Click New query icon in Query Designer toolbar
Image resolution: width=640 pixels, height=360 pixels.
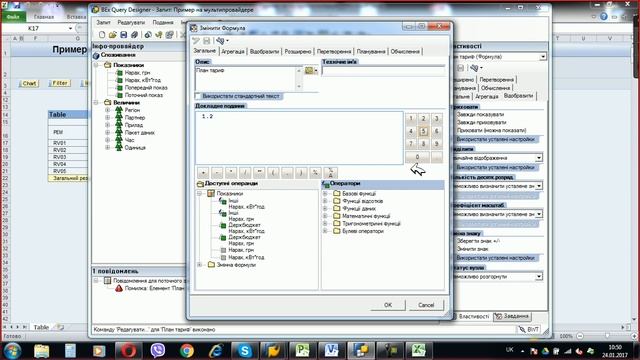click(102, 35)
